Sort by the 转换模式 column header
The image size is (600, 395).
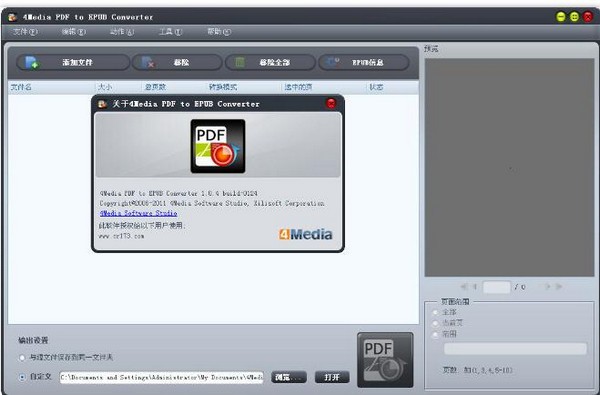(243, 87)
